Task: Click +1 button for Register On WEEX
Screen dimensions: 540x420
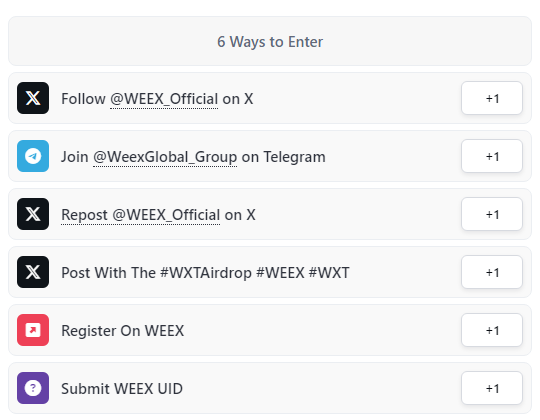Action: click(x=492, y=330)
